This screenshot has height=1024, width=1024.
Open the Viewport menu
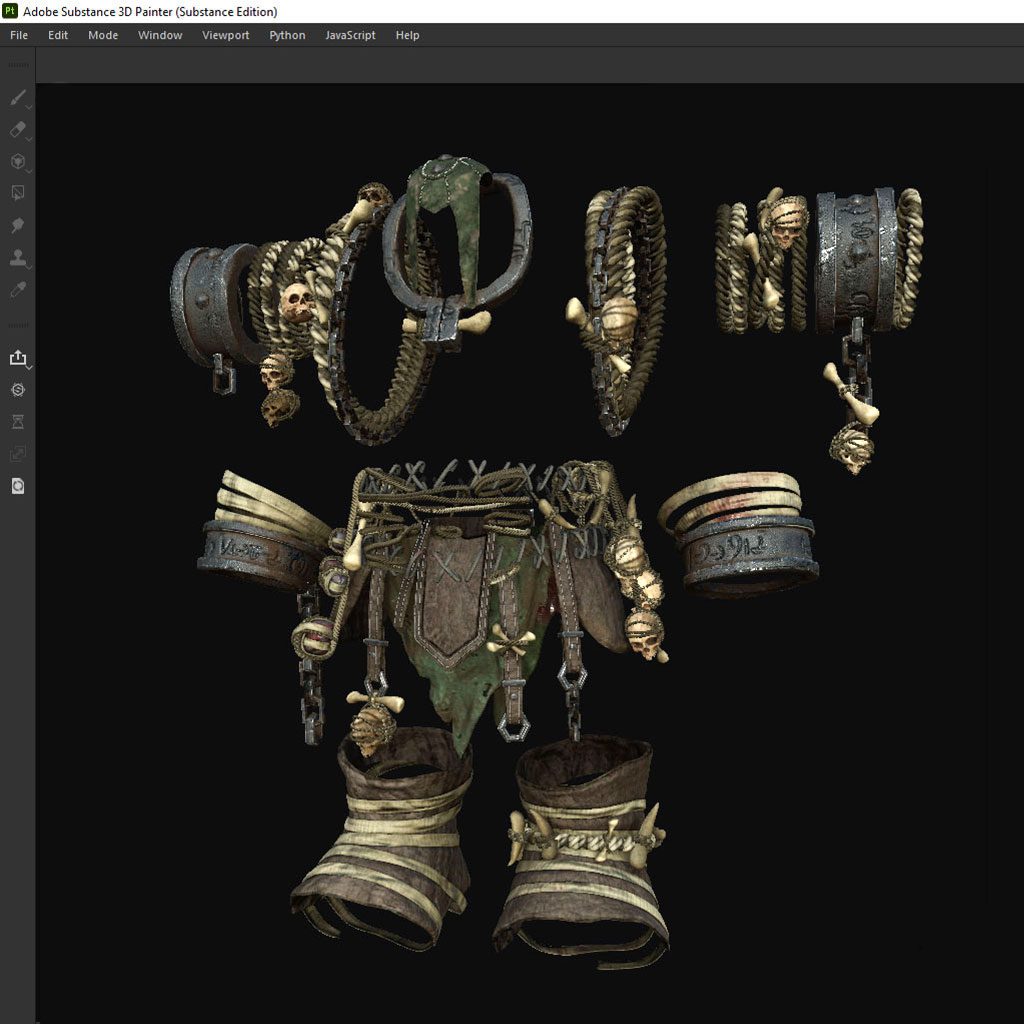point(225,35)
